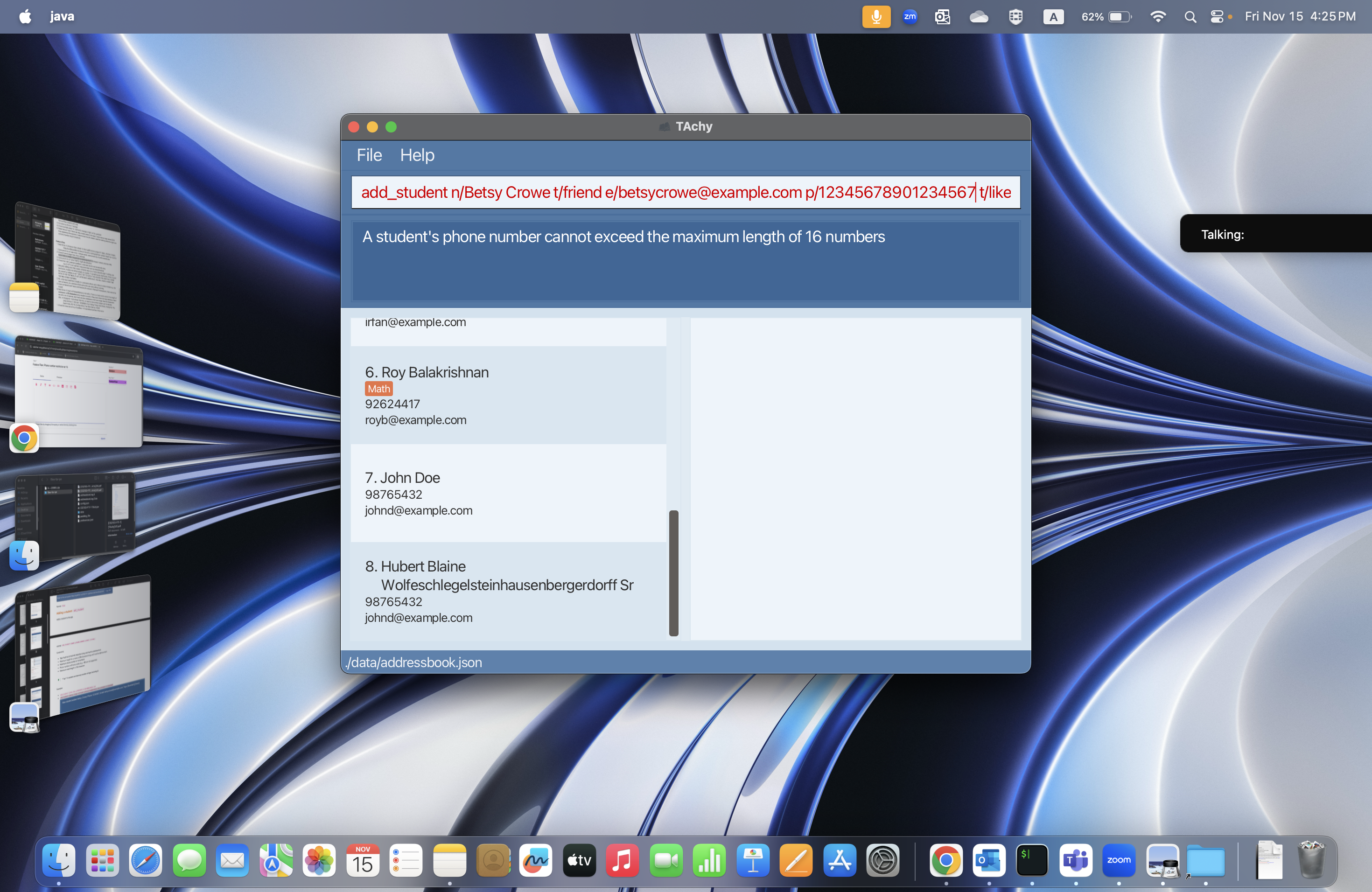
Task: Click the student list scrollbar thumb
Action: [x=673, y=573]
